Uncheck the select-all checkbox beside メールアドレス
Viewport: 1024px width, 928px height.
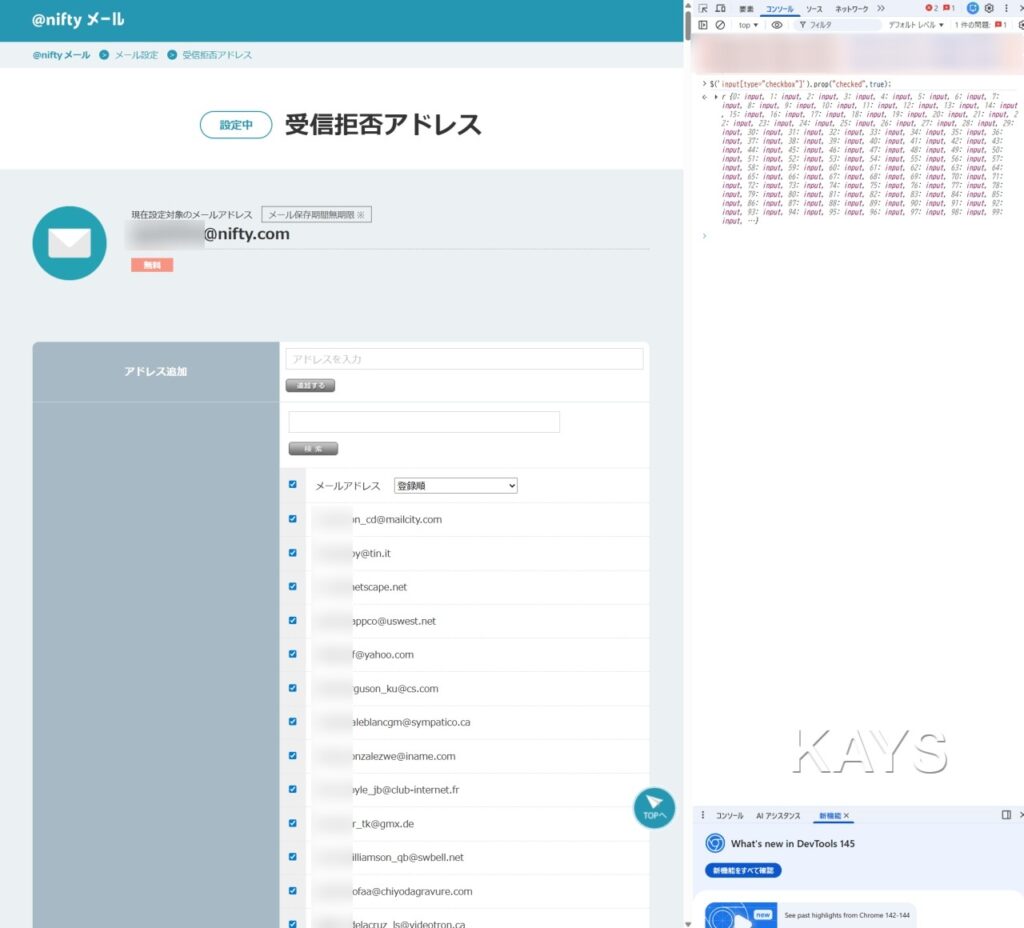293,485
